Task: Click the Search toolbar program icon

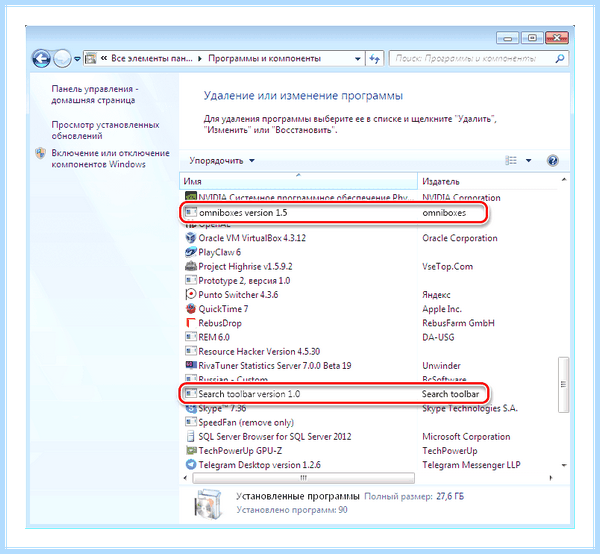Action: [191, 393]
